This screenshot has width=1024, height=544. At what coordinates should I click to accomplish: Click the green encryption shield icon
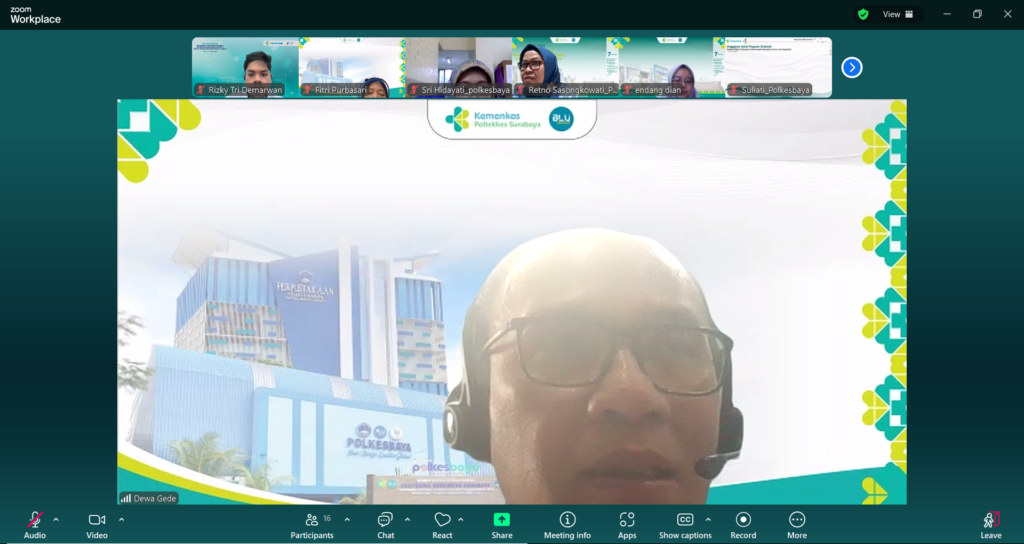(862, 14)
